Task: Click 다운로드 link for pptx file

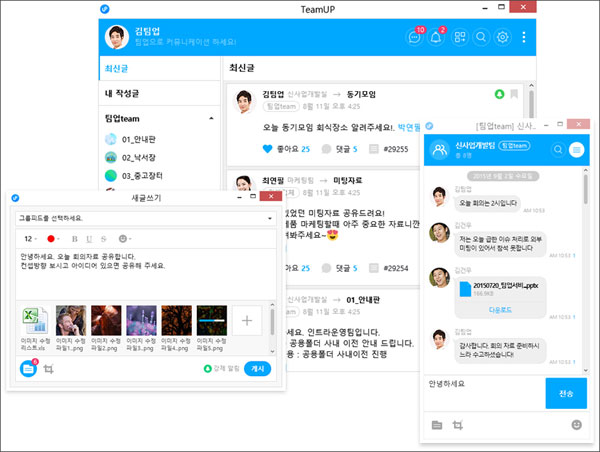Action: [500, 310]
